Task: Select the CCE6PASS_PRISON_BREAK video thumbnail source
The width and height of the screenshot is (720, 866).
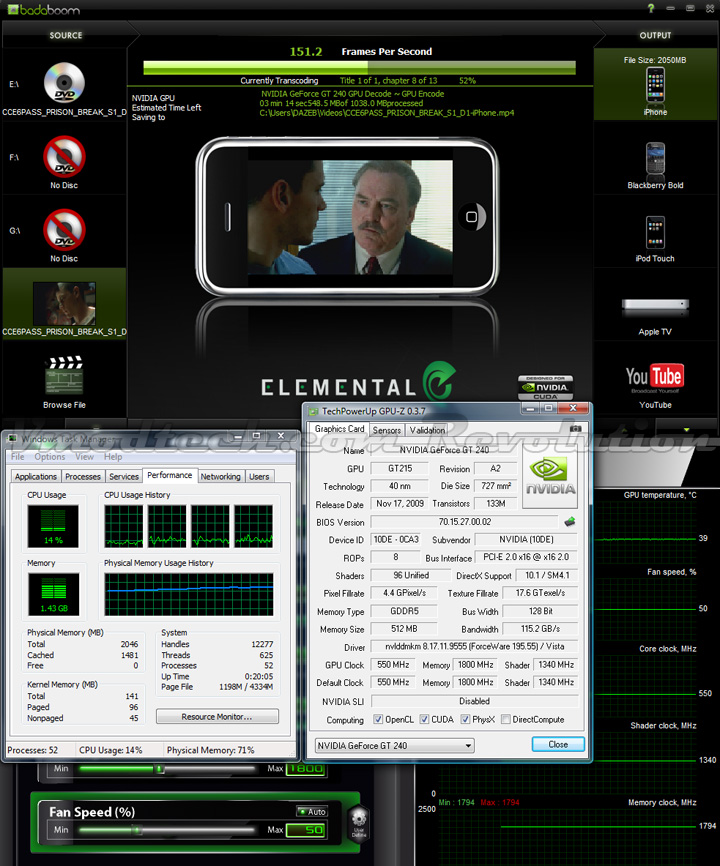Action: [65, 303]
